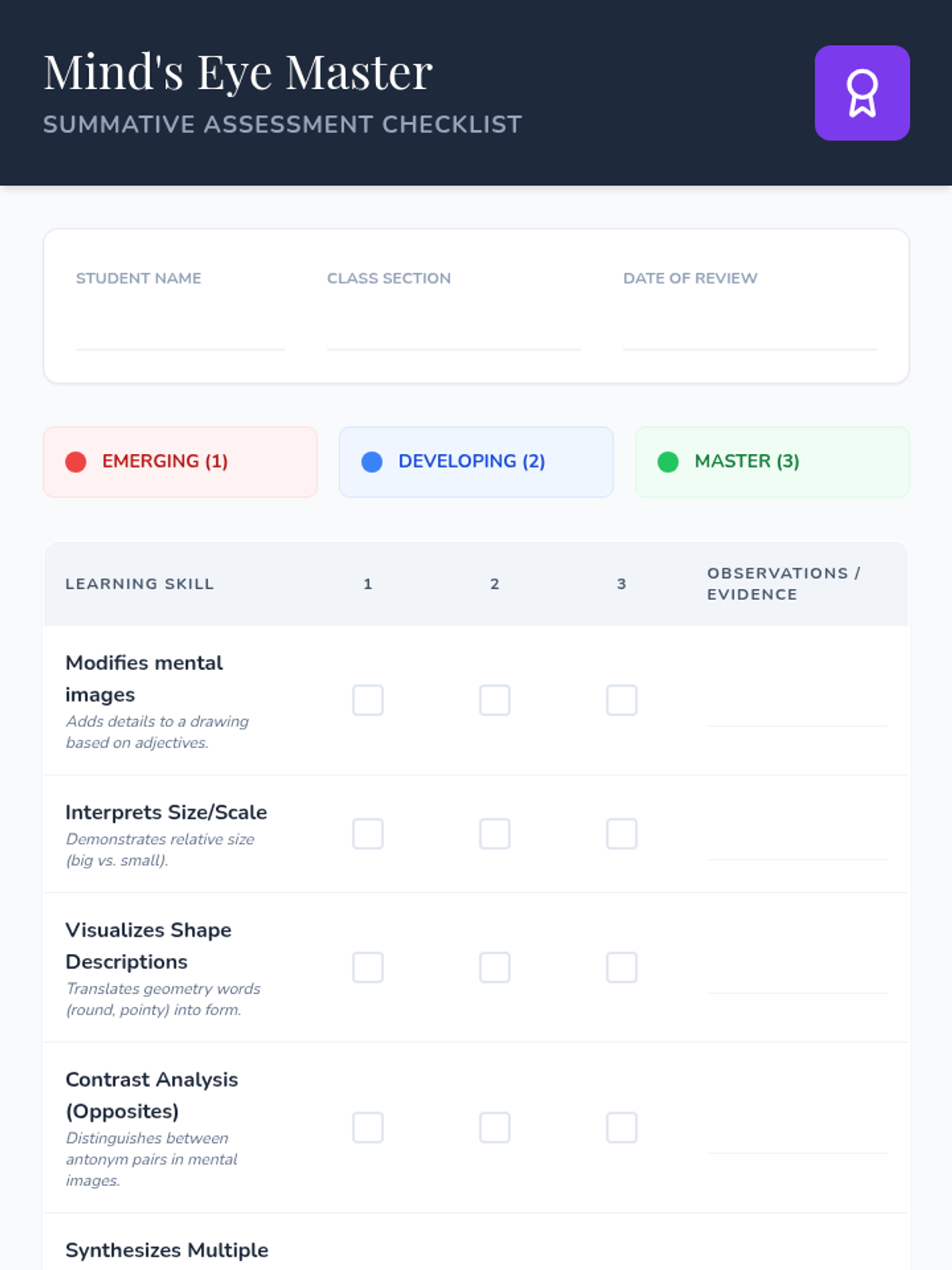Click the Observations / Evidence column header
This screenshot has width=952, height=1270.
(x=783, y=583)
